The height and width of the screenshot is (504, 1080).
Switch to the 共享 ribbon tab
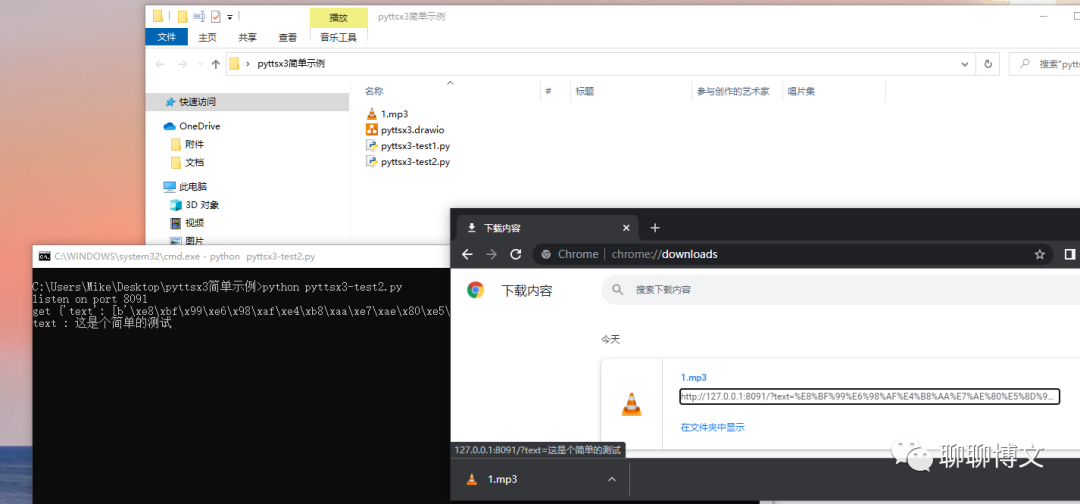(247, 37)
